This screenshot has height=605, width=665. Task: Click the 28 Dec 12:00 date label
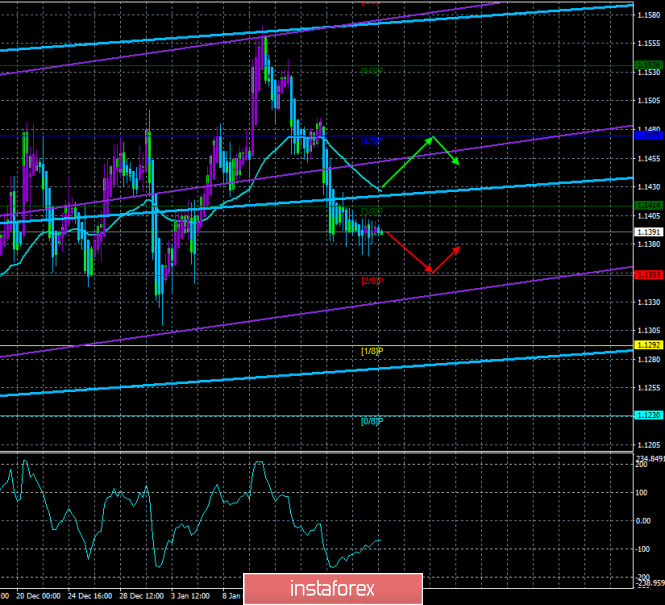142,596
